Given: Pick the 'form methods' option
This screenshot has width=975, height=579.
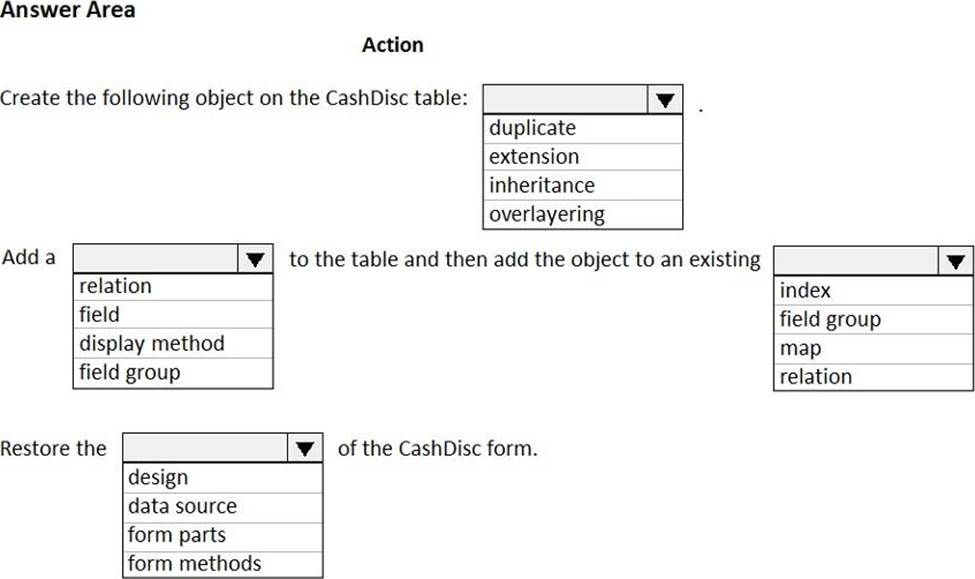Looking at the screenshot, I should coord(223,564).
